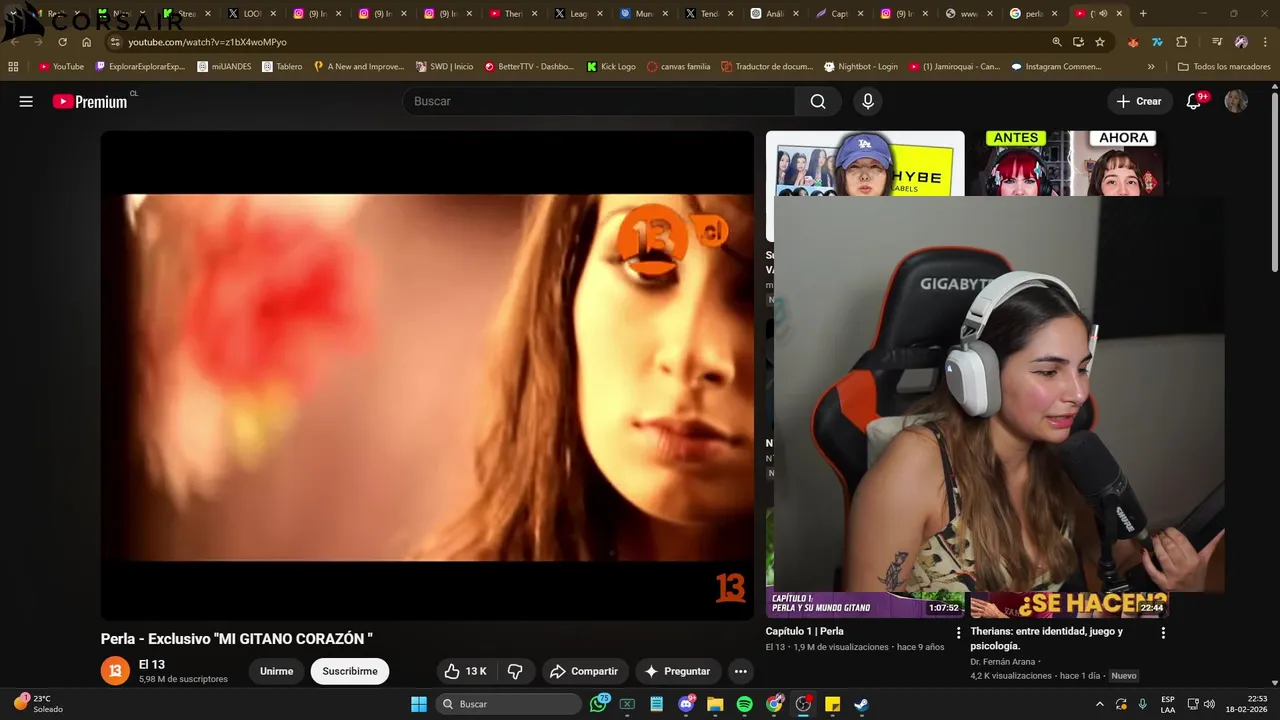
Task: Open the canvas familia bookmark
Action: coord(679,67)
